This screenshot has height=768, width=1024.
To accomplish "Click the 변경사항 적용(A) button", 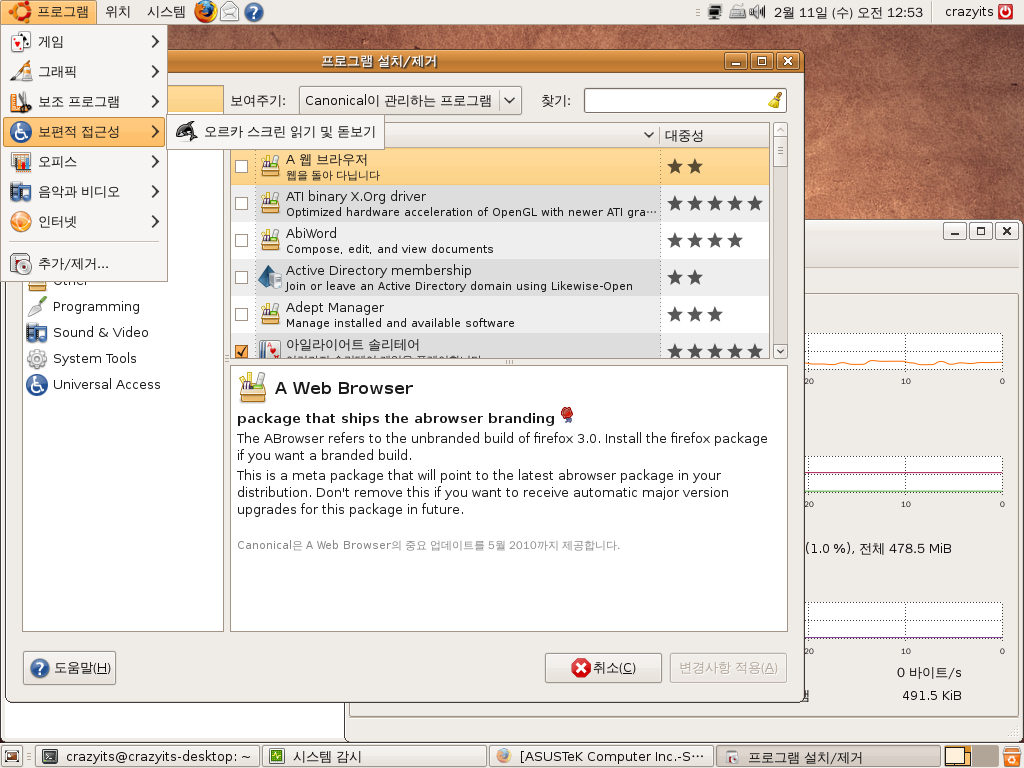I will (728, 668).
